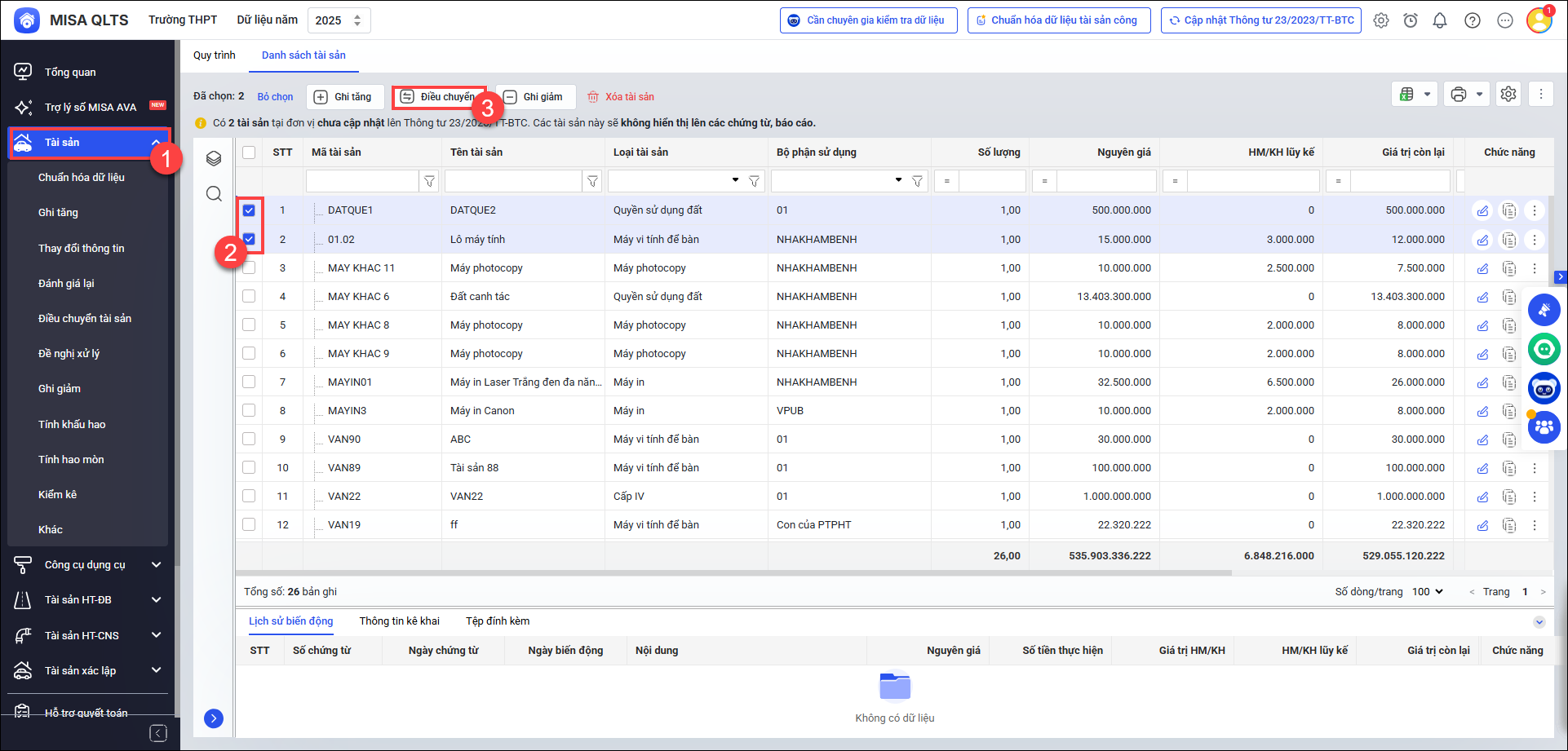Click the horizontal scrollbar under the table
Image resolution: width=1568 pixels, height=751 pixels.
coord(734,573)
